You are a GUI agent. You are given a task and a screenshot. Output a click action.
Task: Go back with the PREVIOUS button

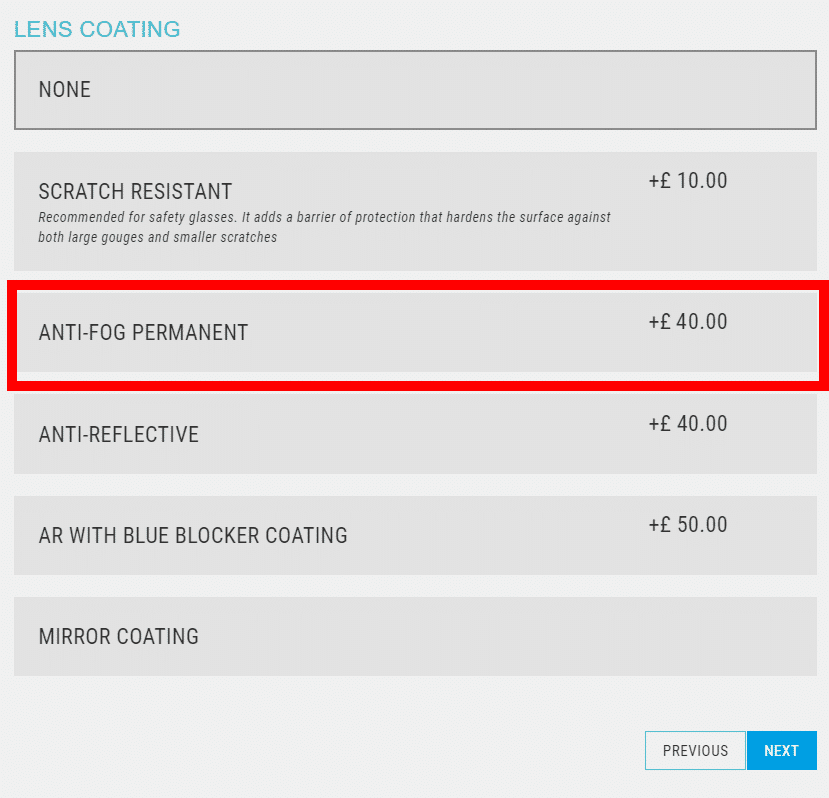click(695, 751)
